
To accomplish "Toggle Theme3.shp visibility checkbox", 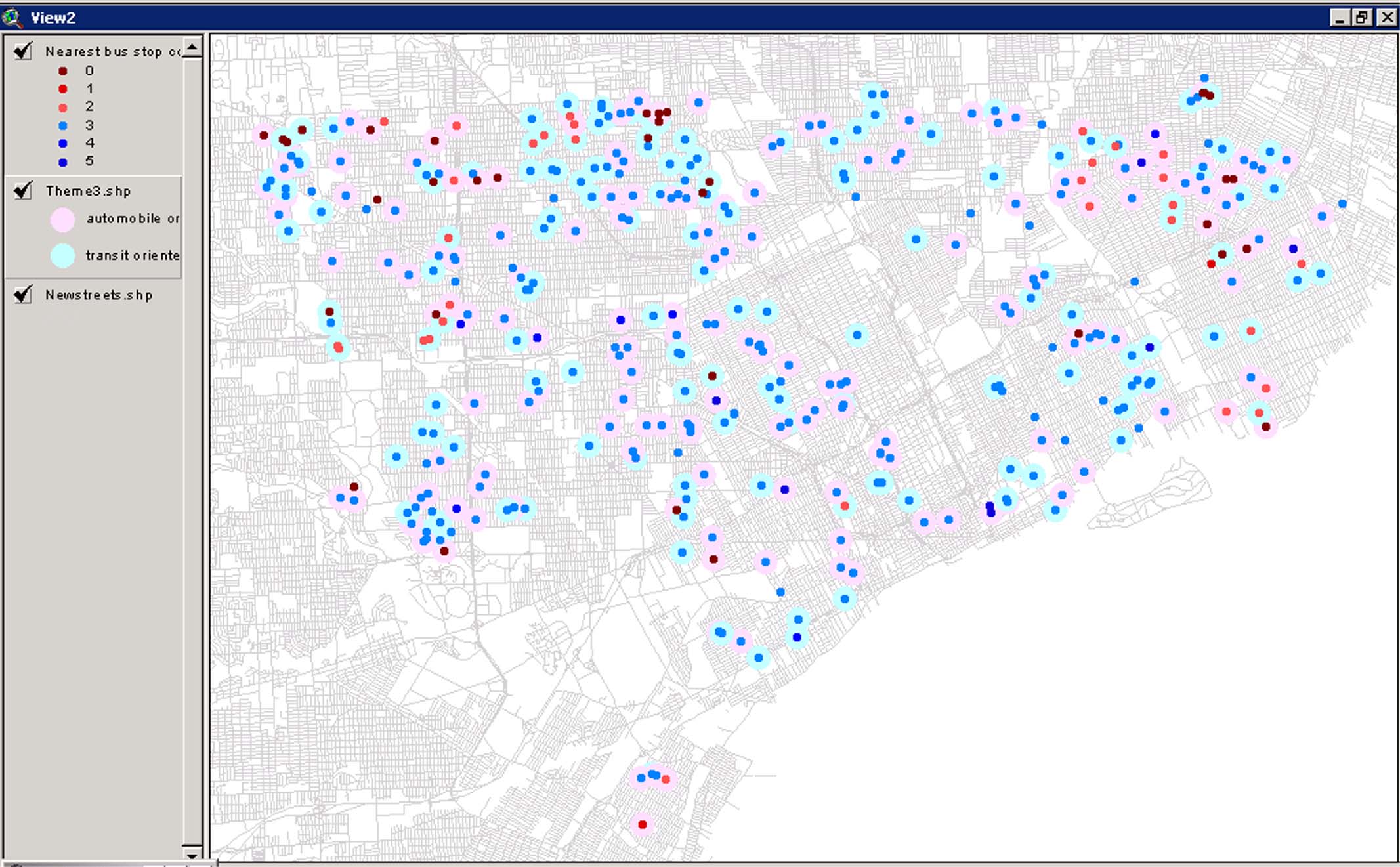I will click(x=23, y=190).
